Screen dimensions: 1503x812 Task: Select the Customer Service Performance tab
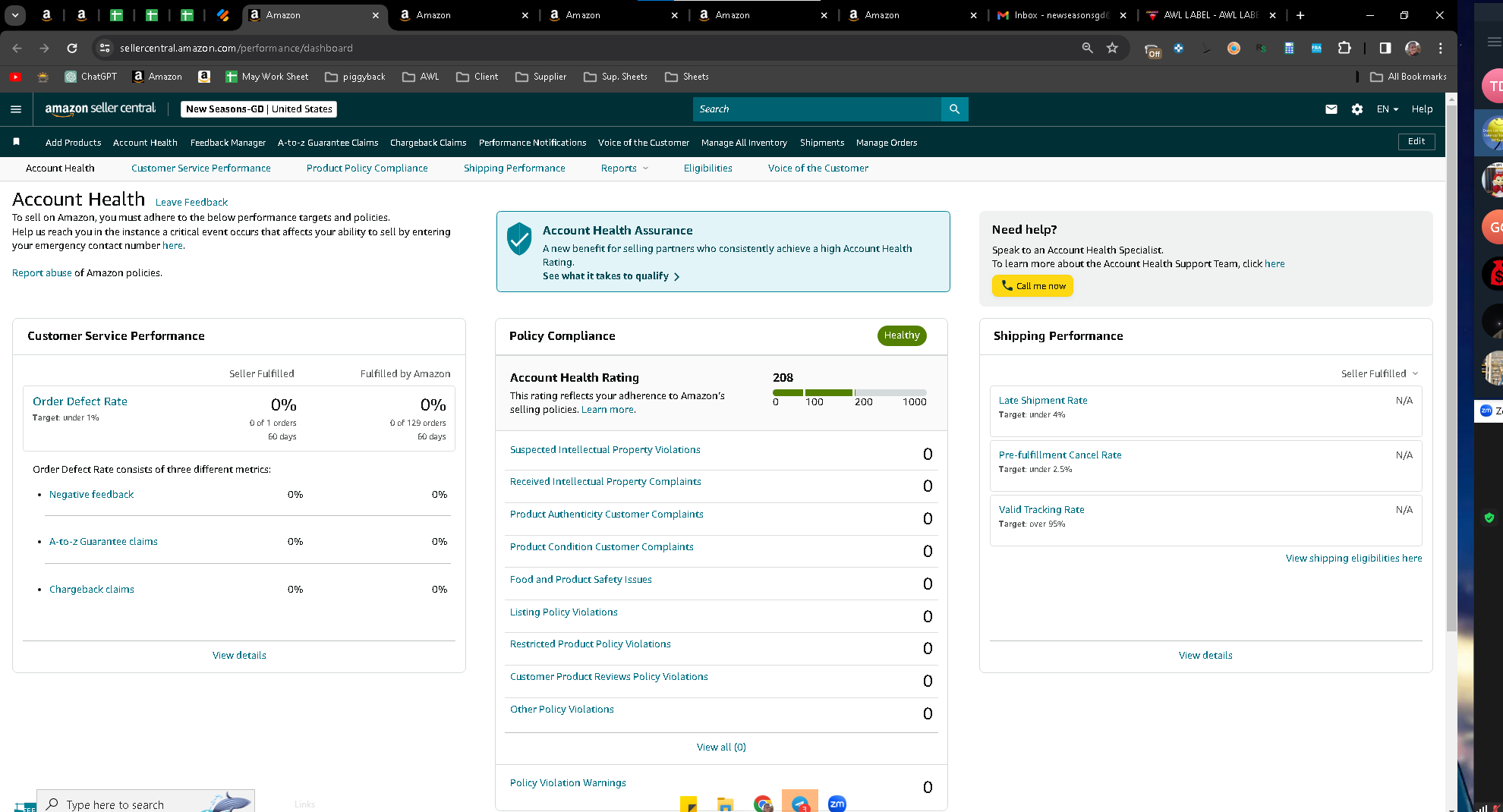(200, 168)
